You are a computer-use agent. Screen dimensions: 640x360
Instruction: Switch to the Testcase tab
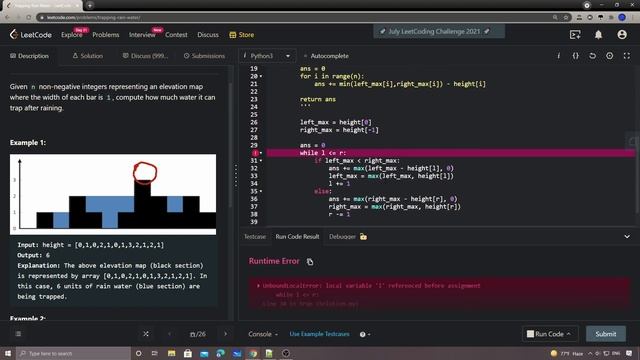click(255, 236)
